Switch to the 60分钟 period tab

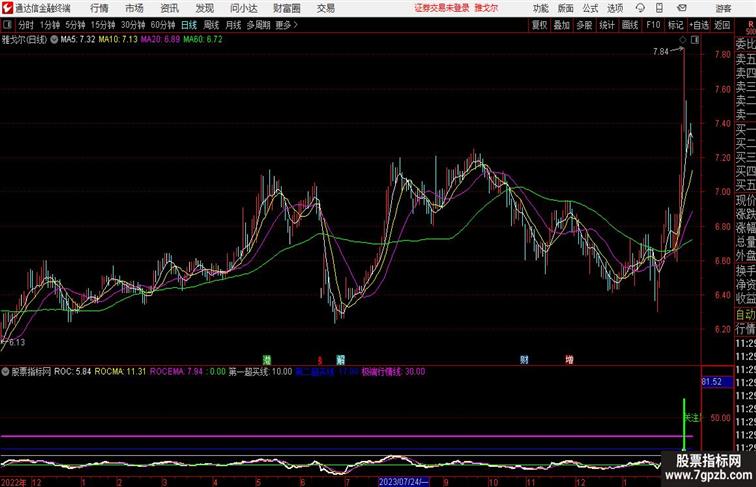pyautogui.click(x=163, y=25)
